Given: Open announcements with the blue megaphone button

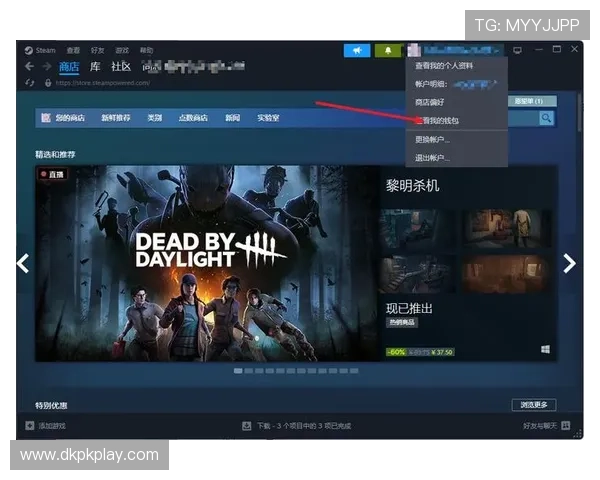Looking at the screenshot, I should click(357, 50).
